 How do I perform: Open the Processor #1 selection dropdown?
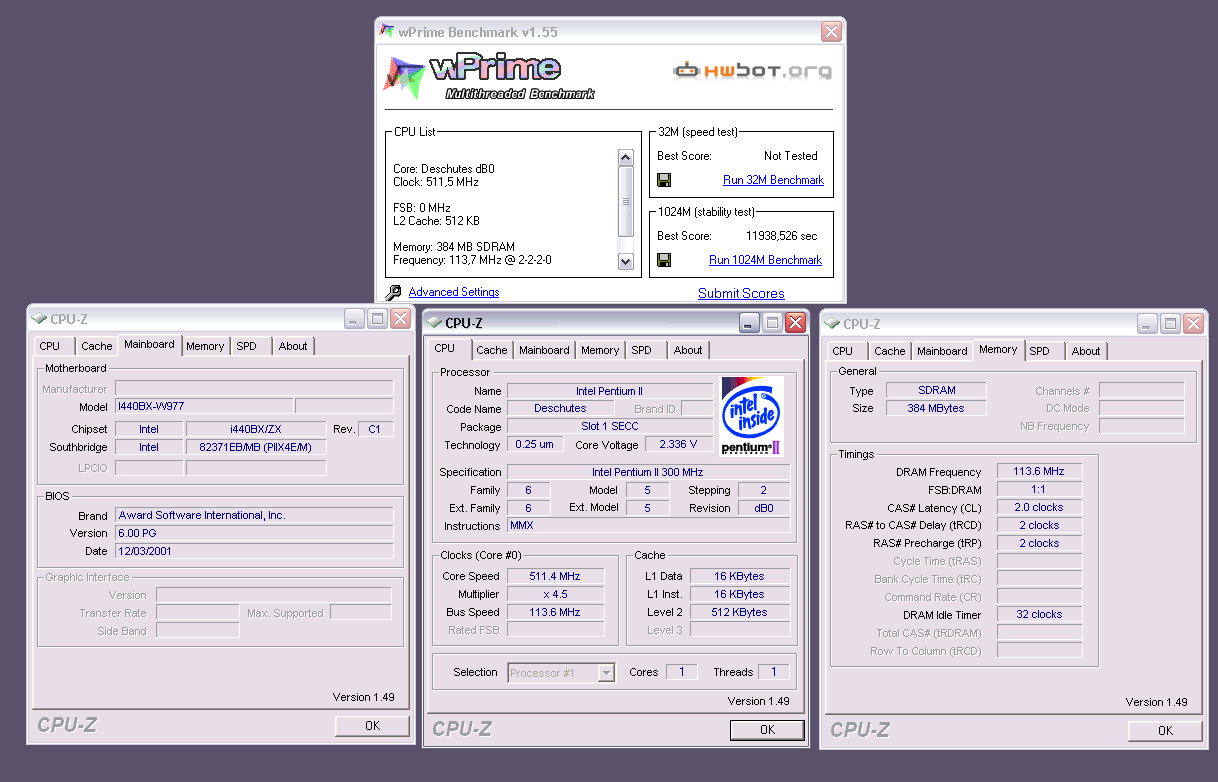[605, 673]
